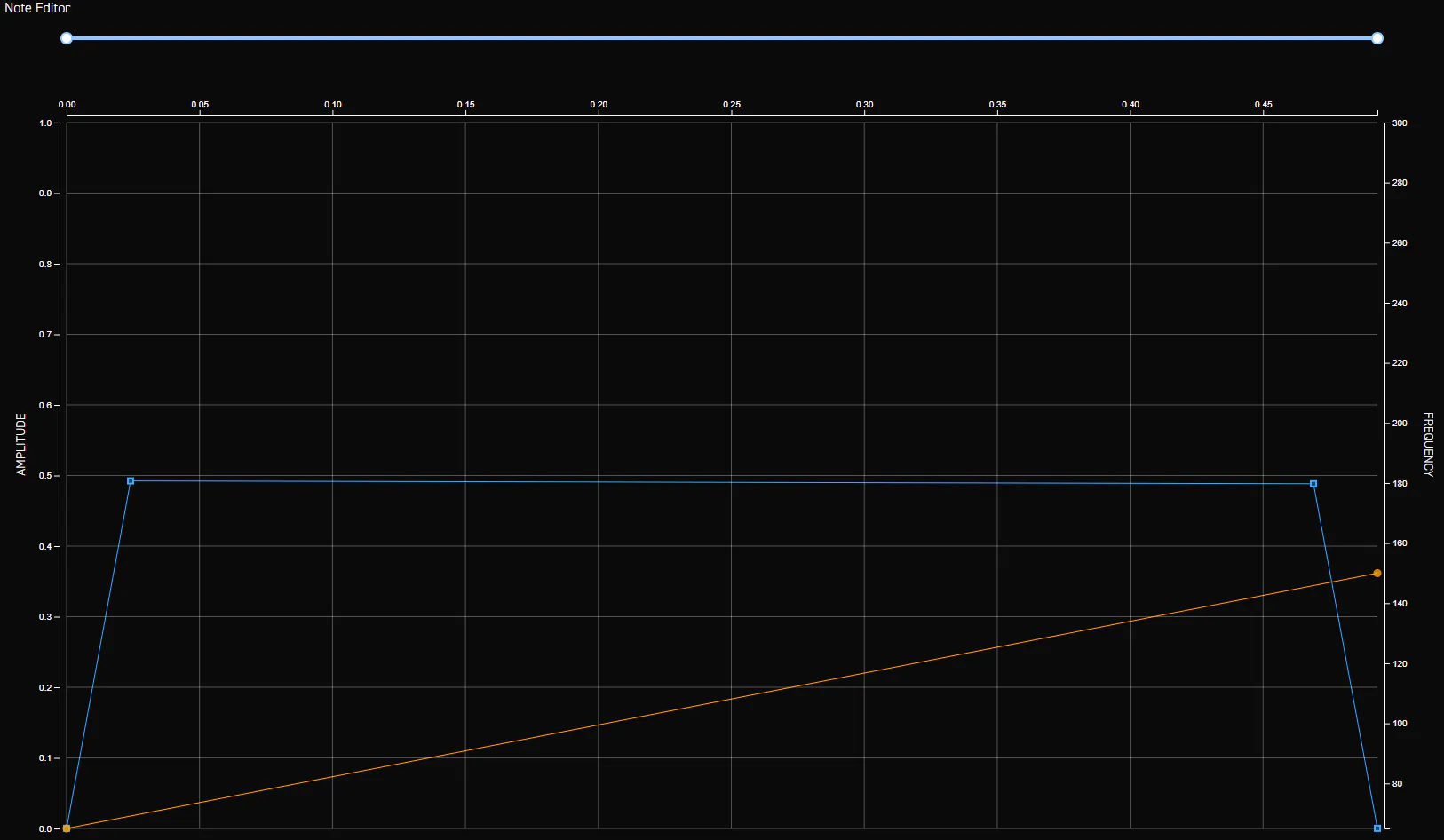This screenshot has width=1444, height=840.
Task: Select the blue amplitude point near 0.47 seconds
Action: [1313, 484]
